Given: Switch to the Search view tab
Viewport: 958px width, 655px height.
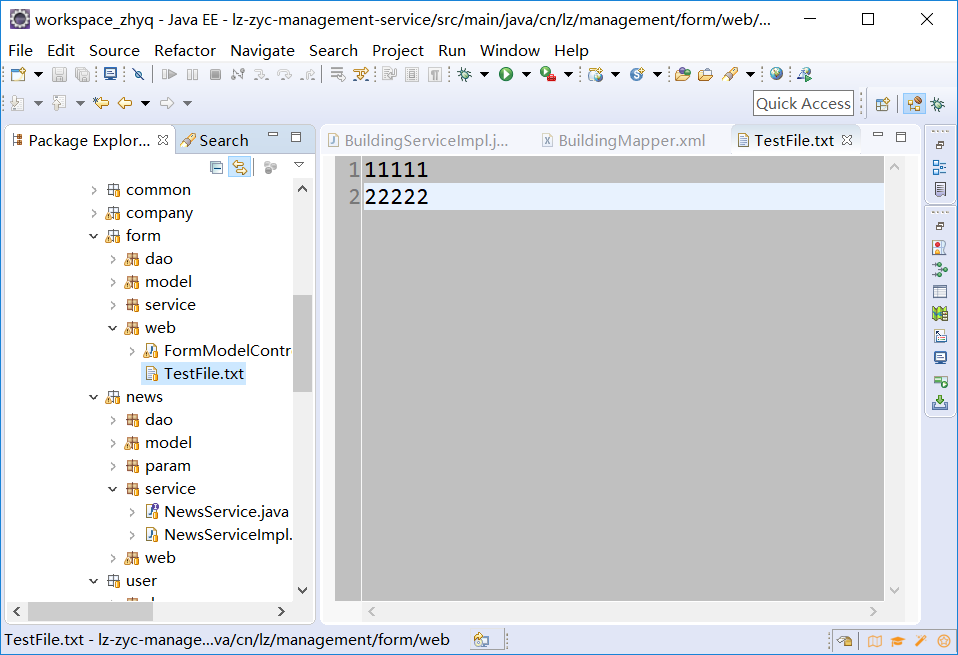Looking at the screenshot, I should click(215, 141).
